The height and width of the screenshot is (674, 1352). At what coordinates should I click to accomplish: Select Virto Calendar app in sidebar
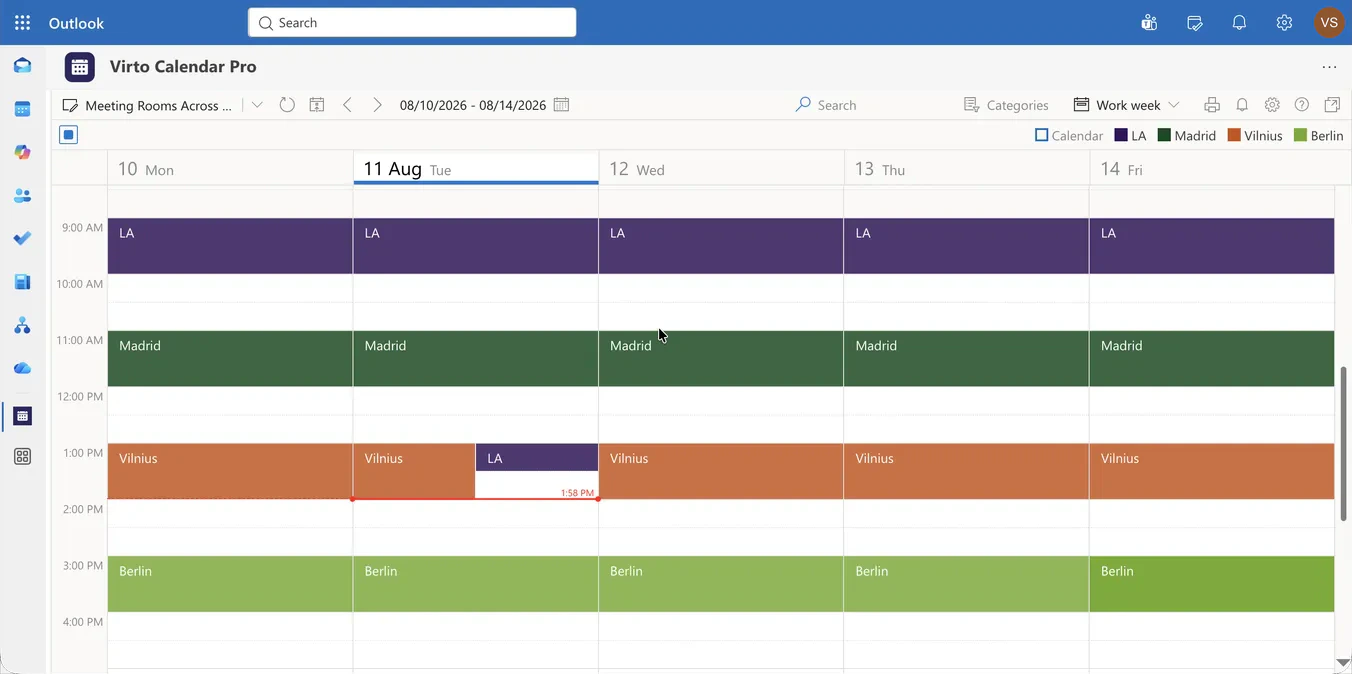tap(22, 415)
